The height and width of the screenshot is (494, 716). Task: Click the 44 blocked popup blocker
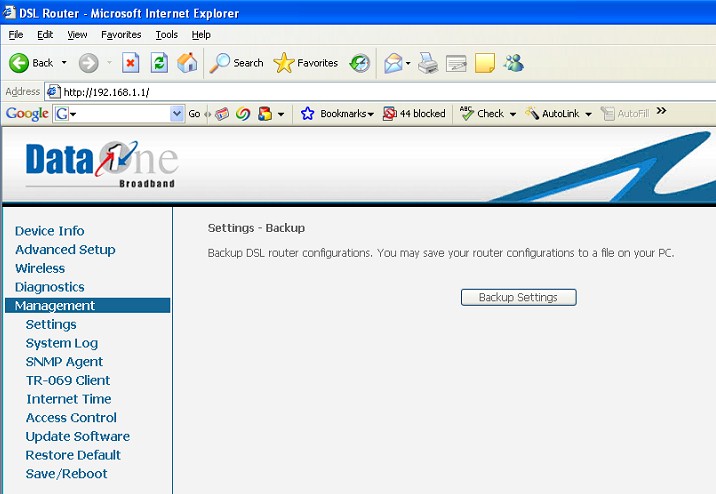(414, 114)
